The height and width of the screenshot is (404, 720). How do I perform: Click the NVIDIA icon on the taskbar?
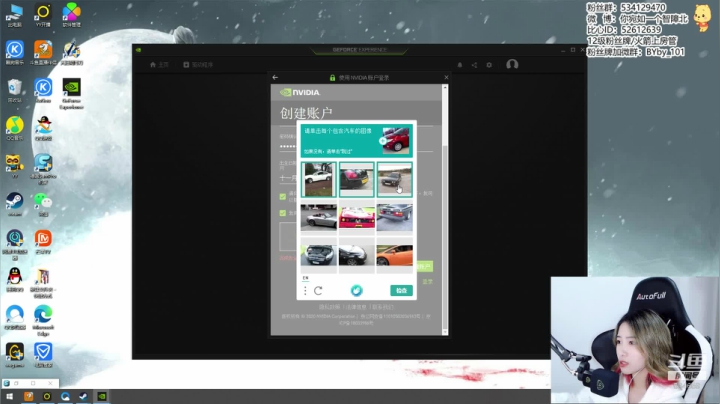(102, 396)
